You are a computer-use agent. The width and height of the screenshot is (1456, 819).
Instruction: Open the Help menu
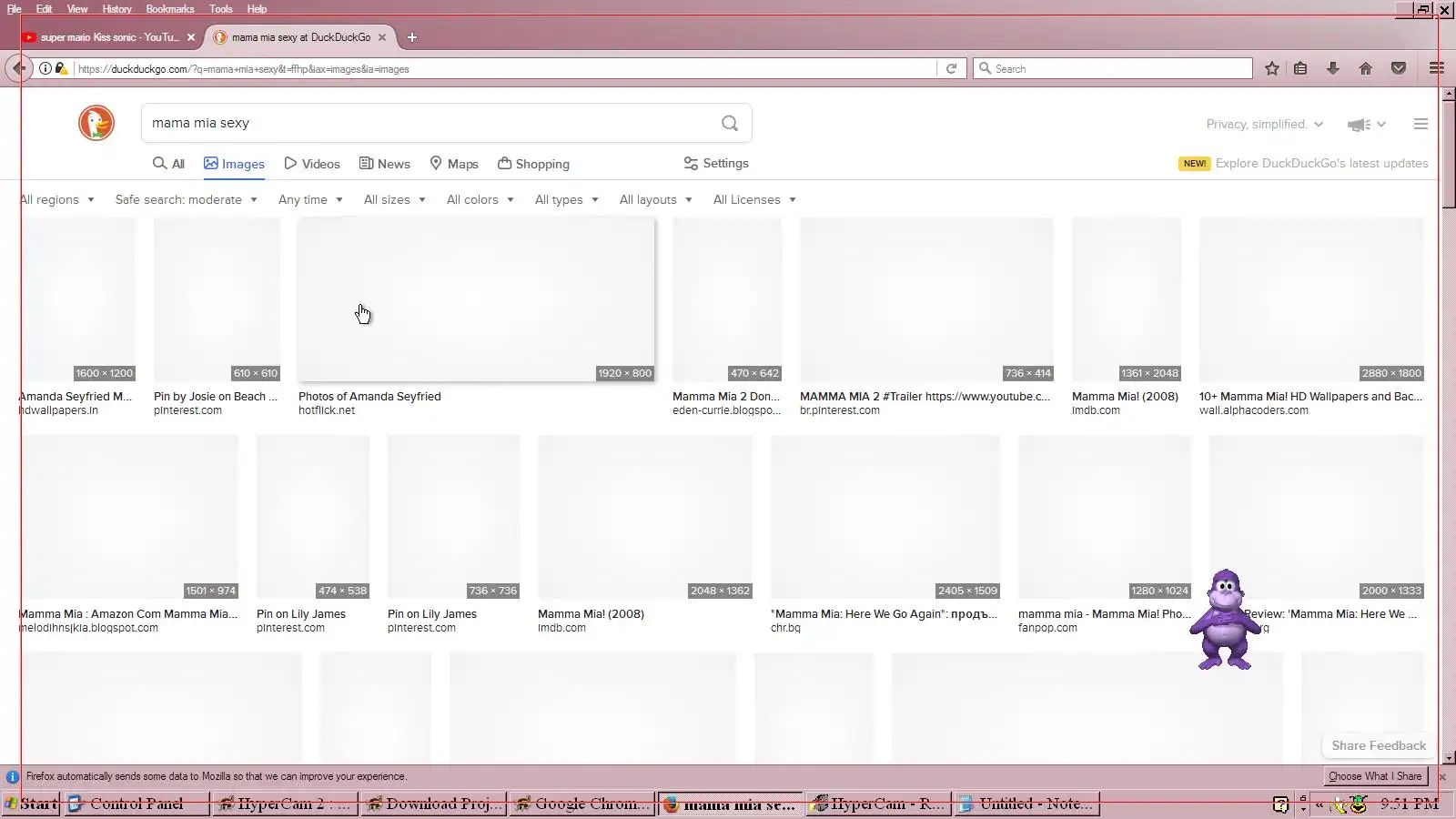(257, 9)
